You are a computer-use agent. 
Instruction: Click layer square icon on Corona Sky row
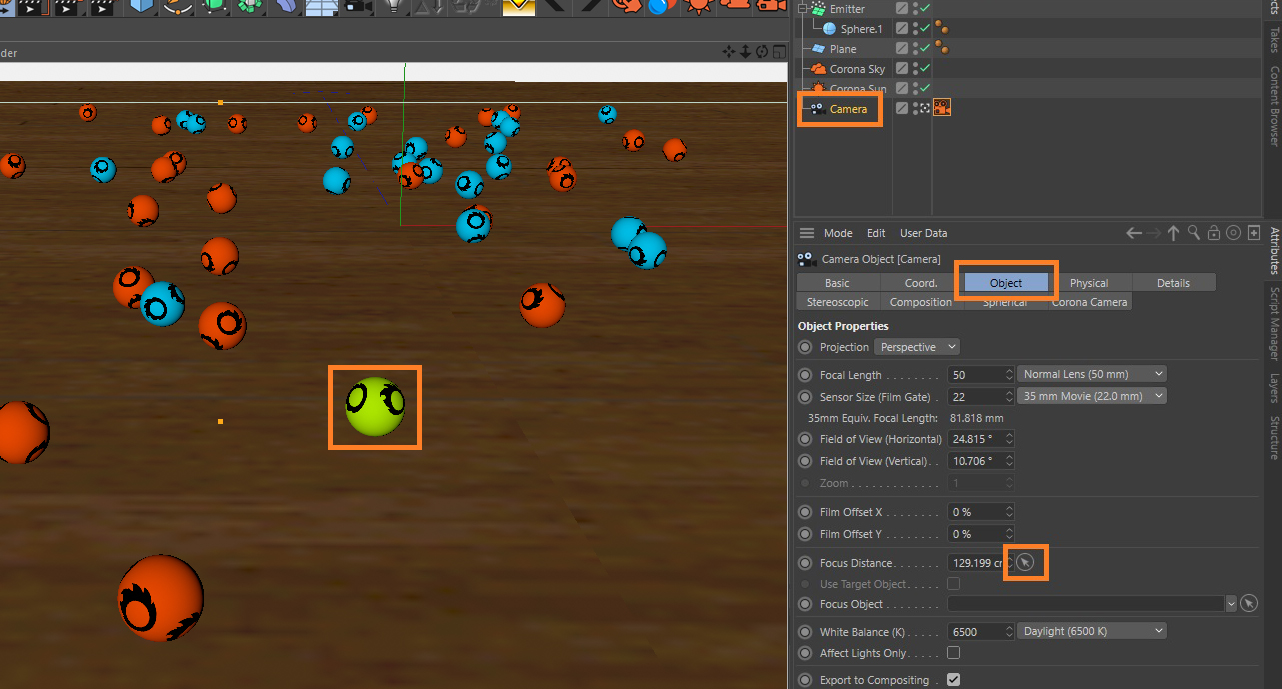902,68
